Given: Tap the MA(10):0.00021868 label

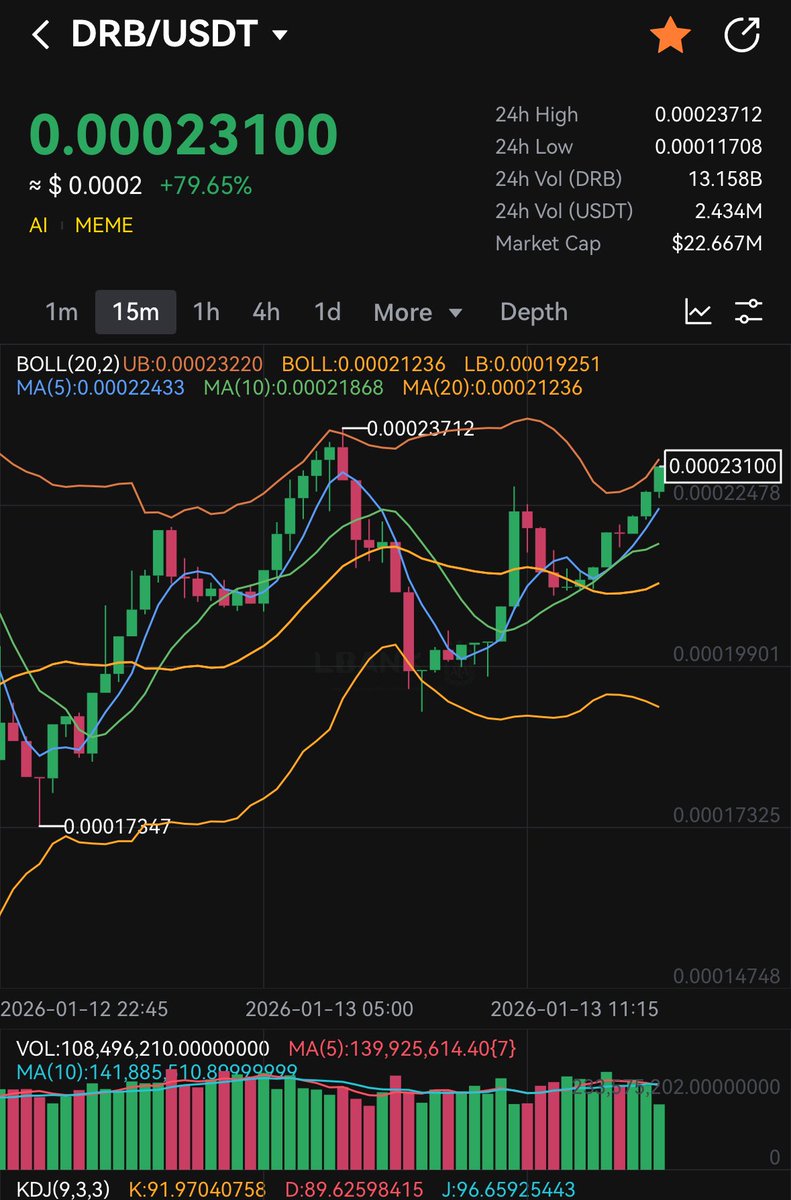Looking at the screenshot, I should (293, 387).
